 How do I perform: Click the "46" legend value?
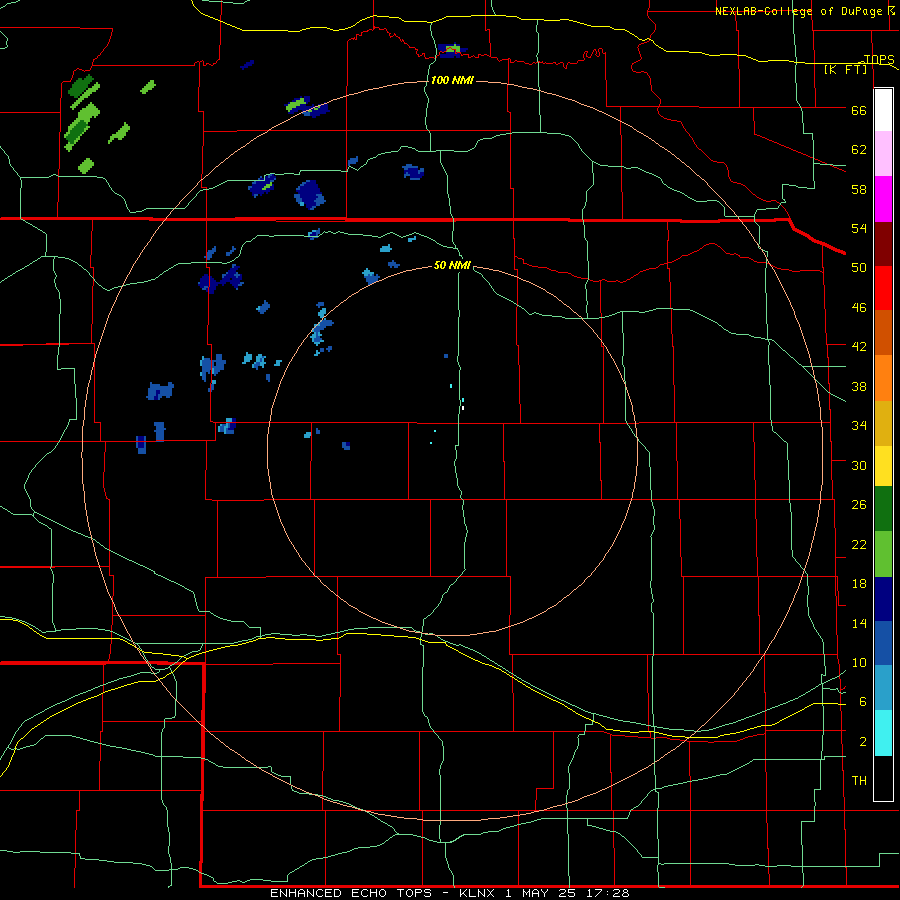[859, 308]
